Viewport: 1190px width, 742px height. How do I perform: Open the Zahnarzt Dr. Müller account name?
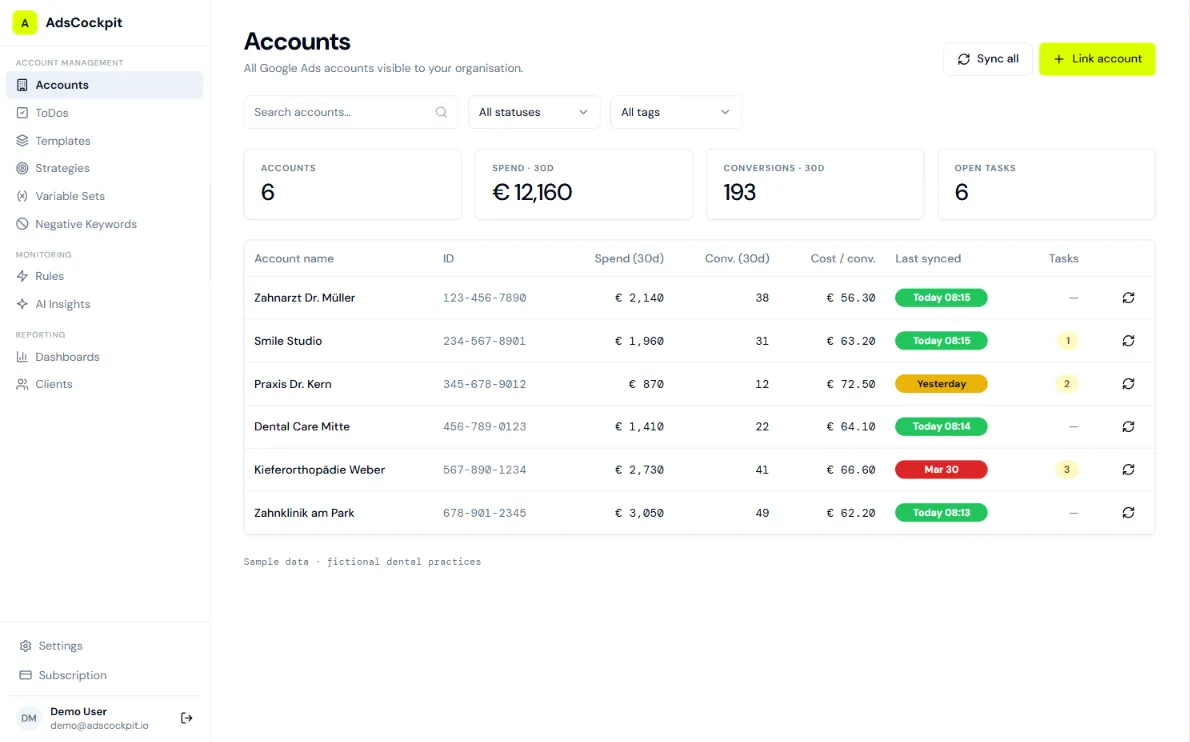point(304,298)
